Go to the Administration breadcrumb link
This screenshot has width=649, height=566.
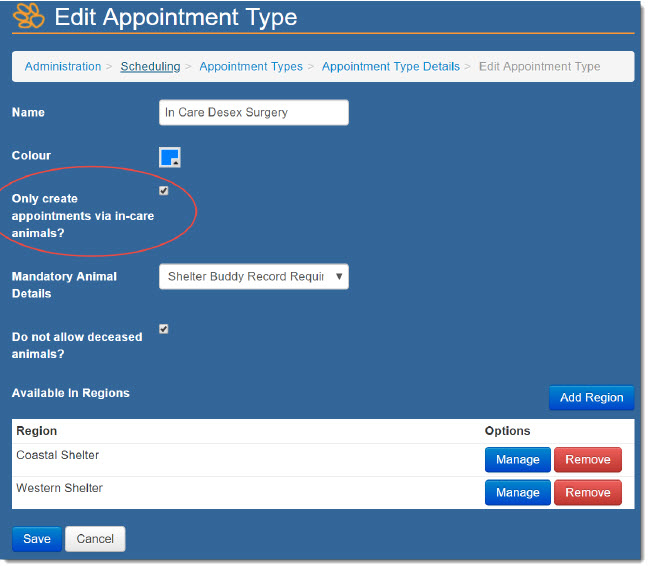[62, 67]
